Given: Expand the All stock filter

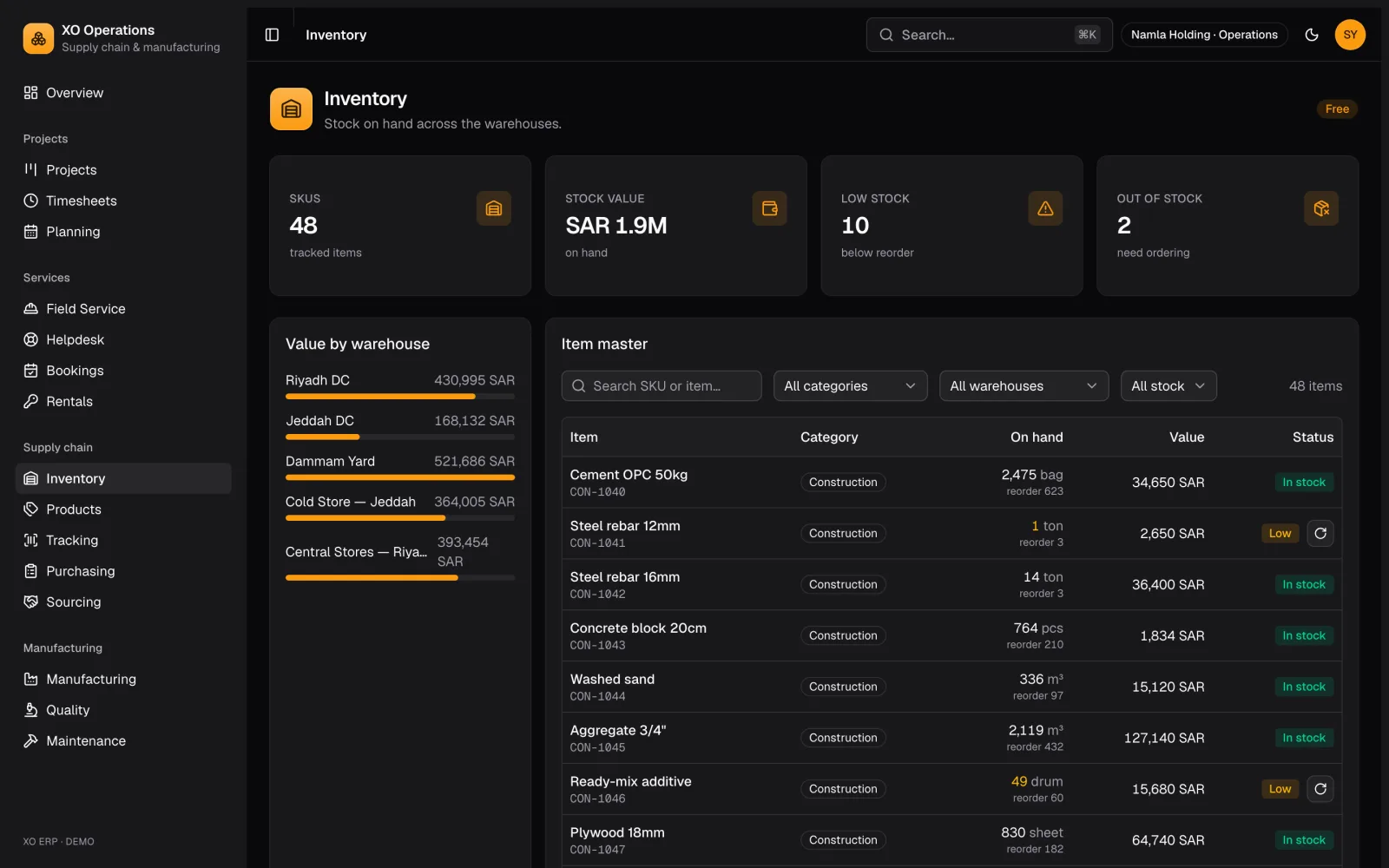Looking at the screenshot, I should coord(1168,386).
